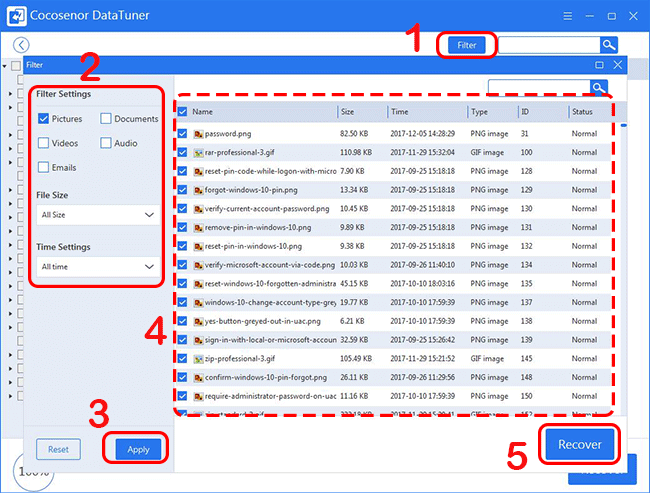Close the Filter dialog
Viewport: 650px width, 493px height.
click(x=618, y=65)
